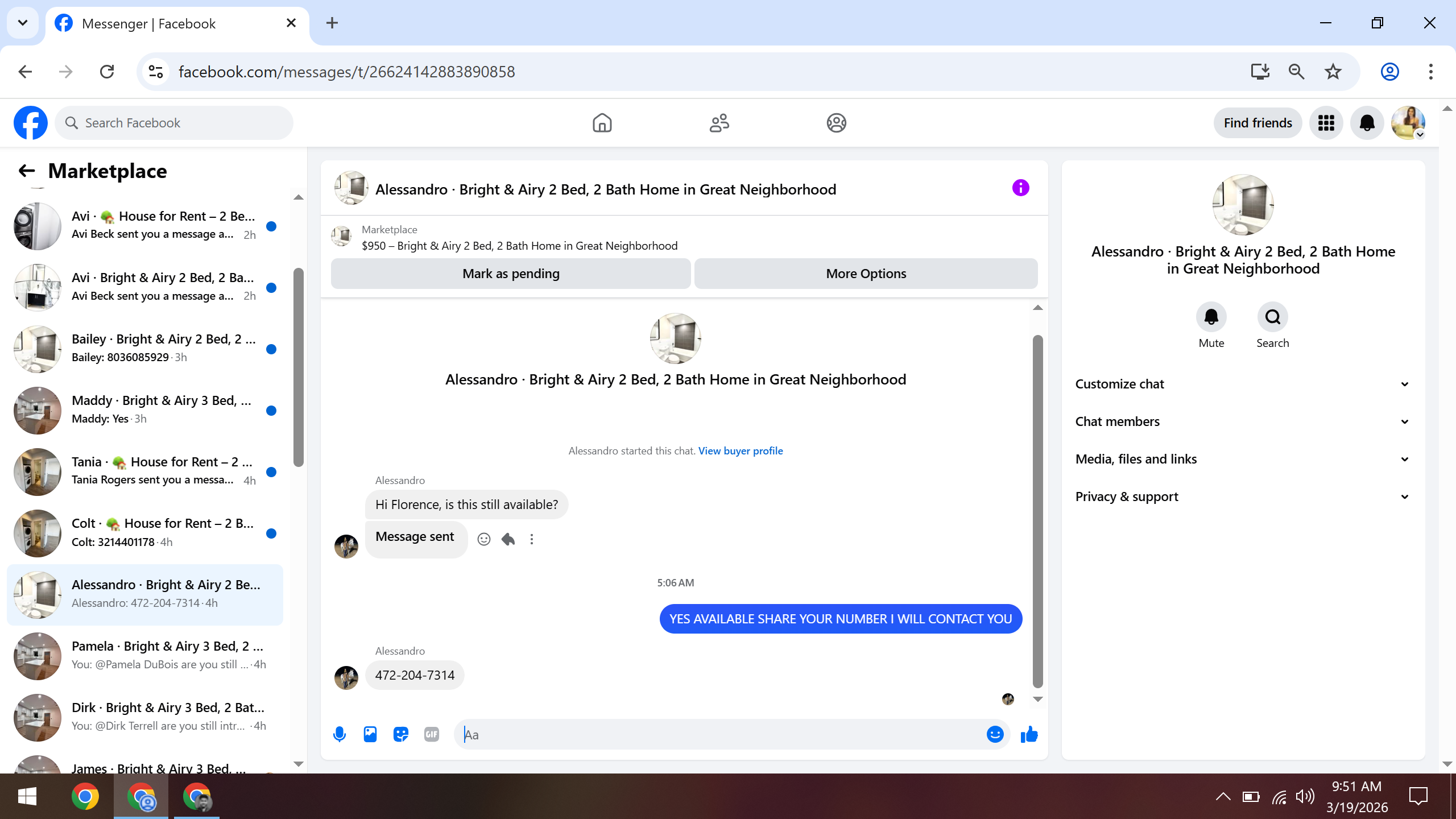
Task: Open the emoji picker in the message box
Action: pyautogui.click(x=995, y=734)
